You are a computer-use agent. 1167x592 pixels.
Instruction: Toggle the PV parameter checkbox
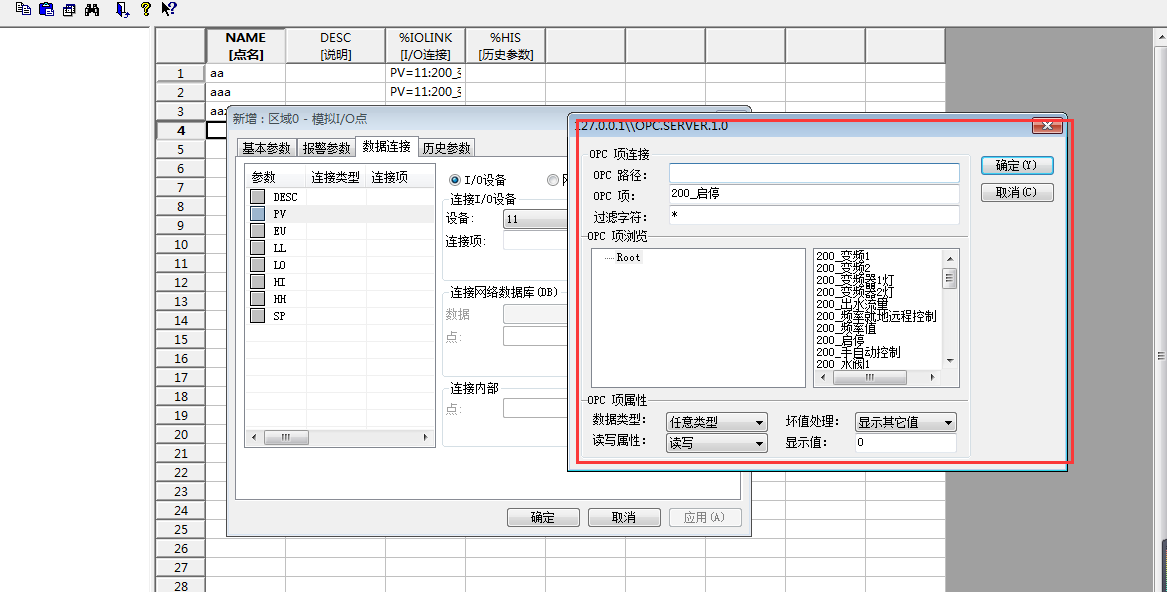(258, 214)
